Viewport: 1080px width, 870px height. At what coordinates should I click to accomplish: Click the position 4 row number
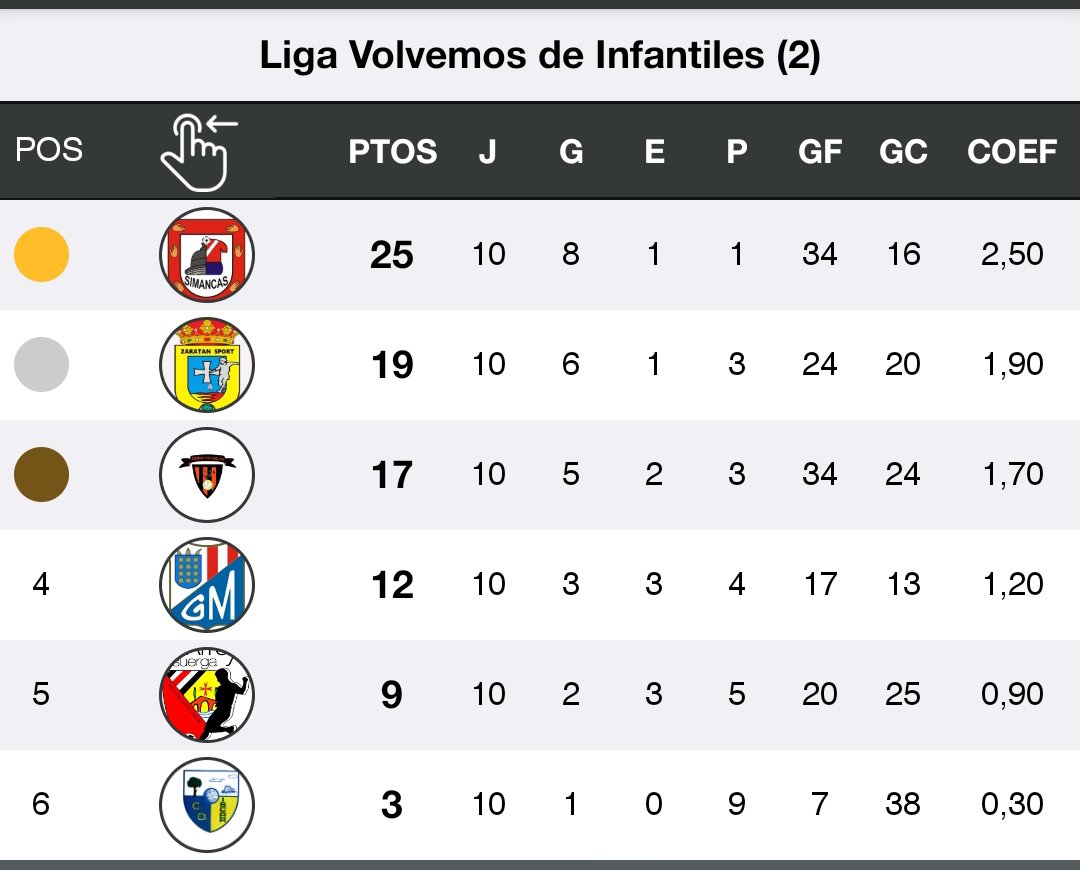[41, 584]
